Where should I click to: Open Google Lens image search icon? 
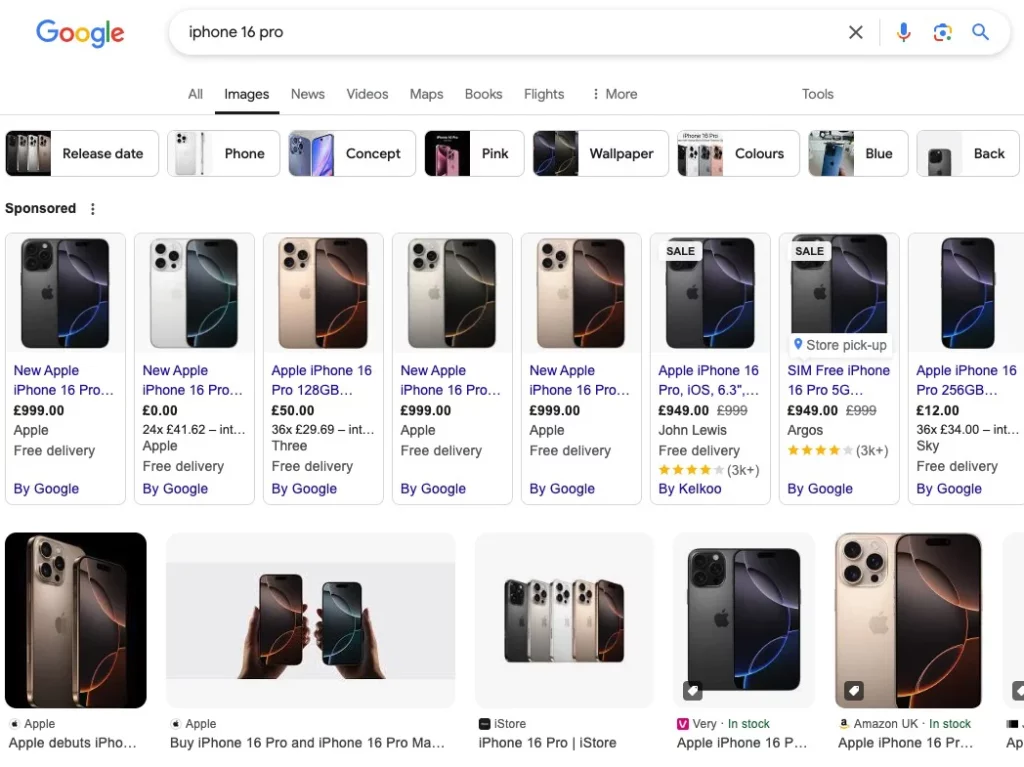[942, 32]
